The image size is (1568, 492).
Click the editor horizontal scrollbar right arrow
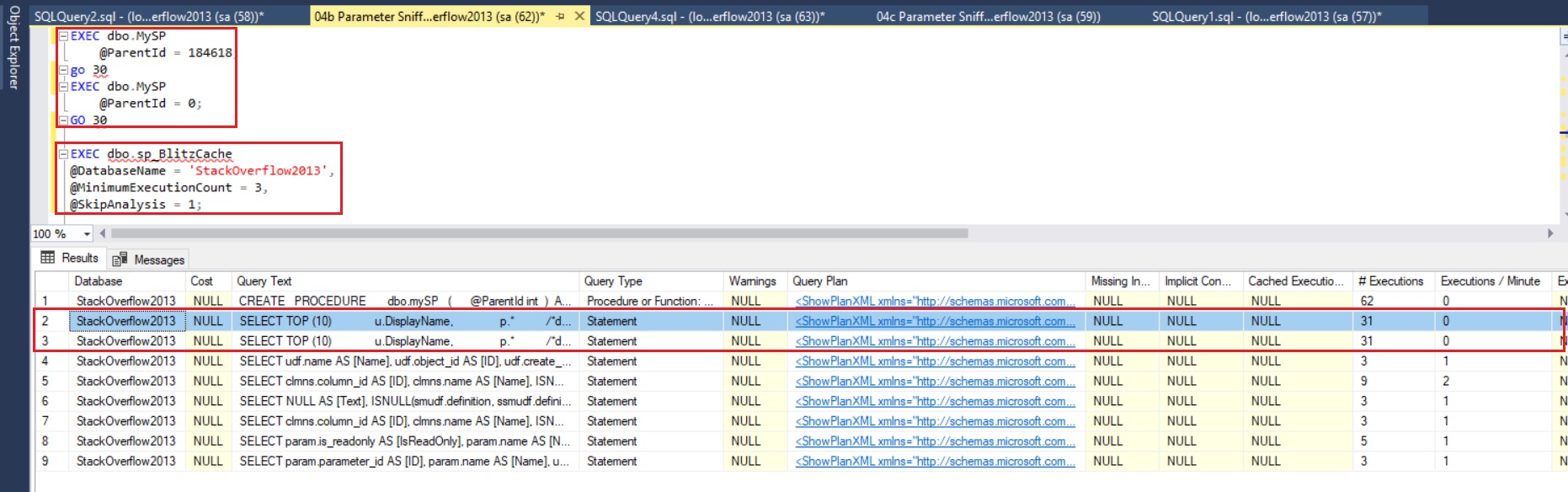[1550, 233]
